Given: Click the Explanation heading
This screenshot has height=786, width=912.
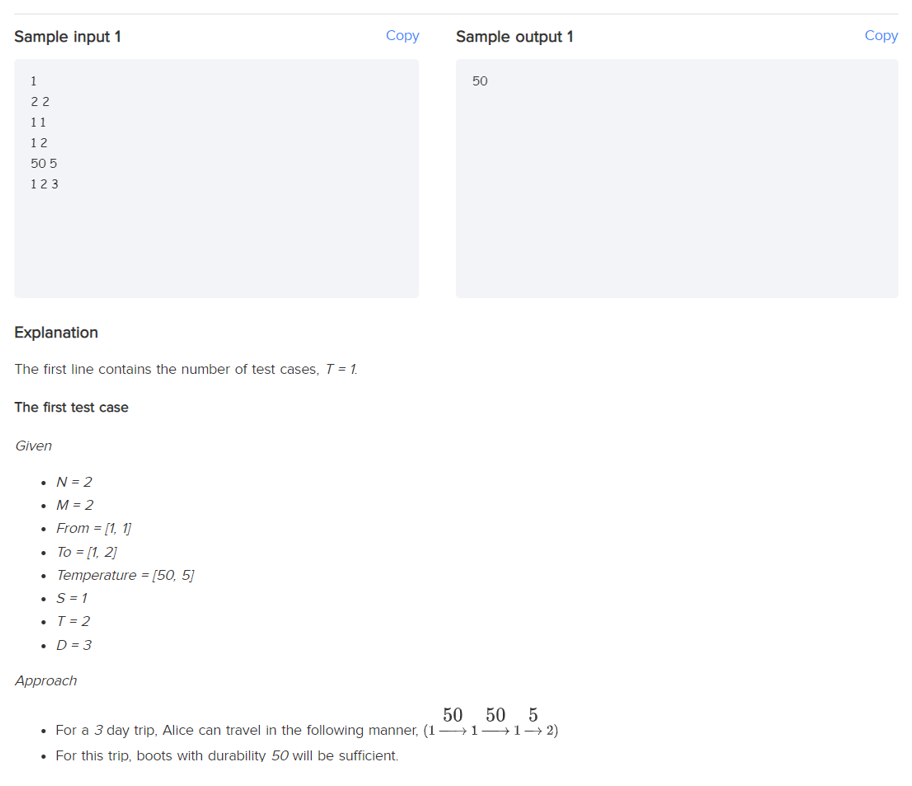Looking at the screenshot, I should (x=56, y=333).
